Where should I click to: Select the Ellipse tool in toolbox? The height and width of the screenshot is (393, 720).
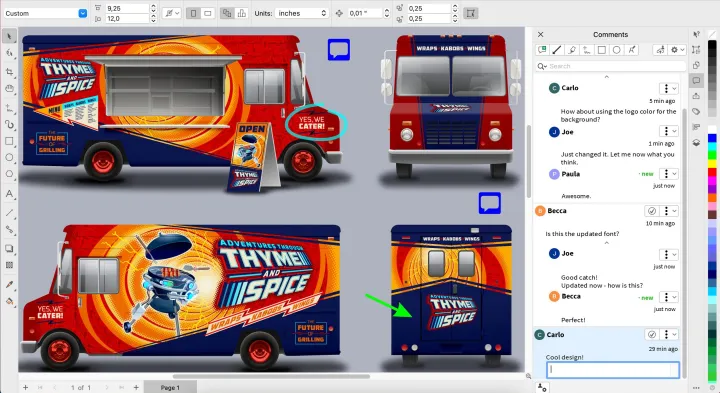(9, 157)
